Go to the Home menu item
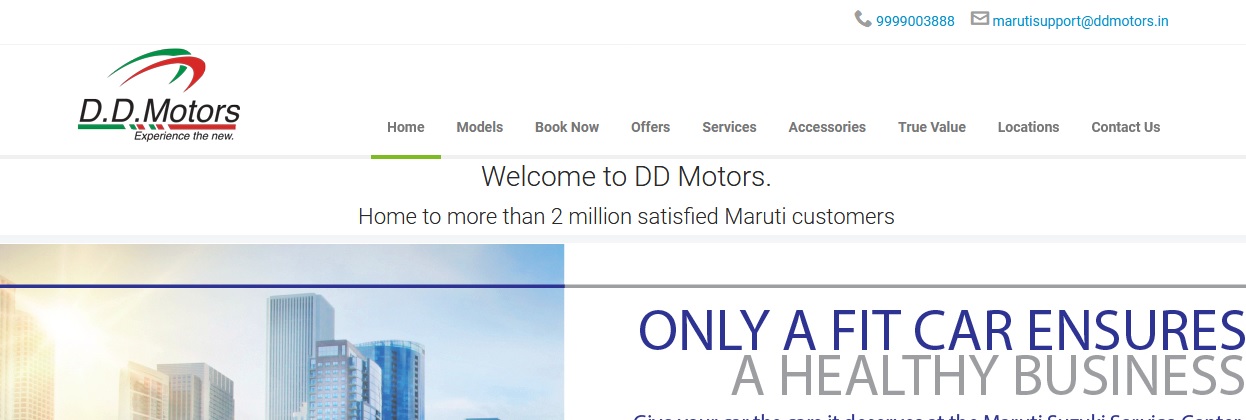This screenshot has height=420, width=1246. click(406, 127)
